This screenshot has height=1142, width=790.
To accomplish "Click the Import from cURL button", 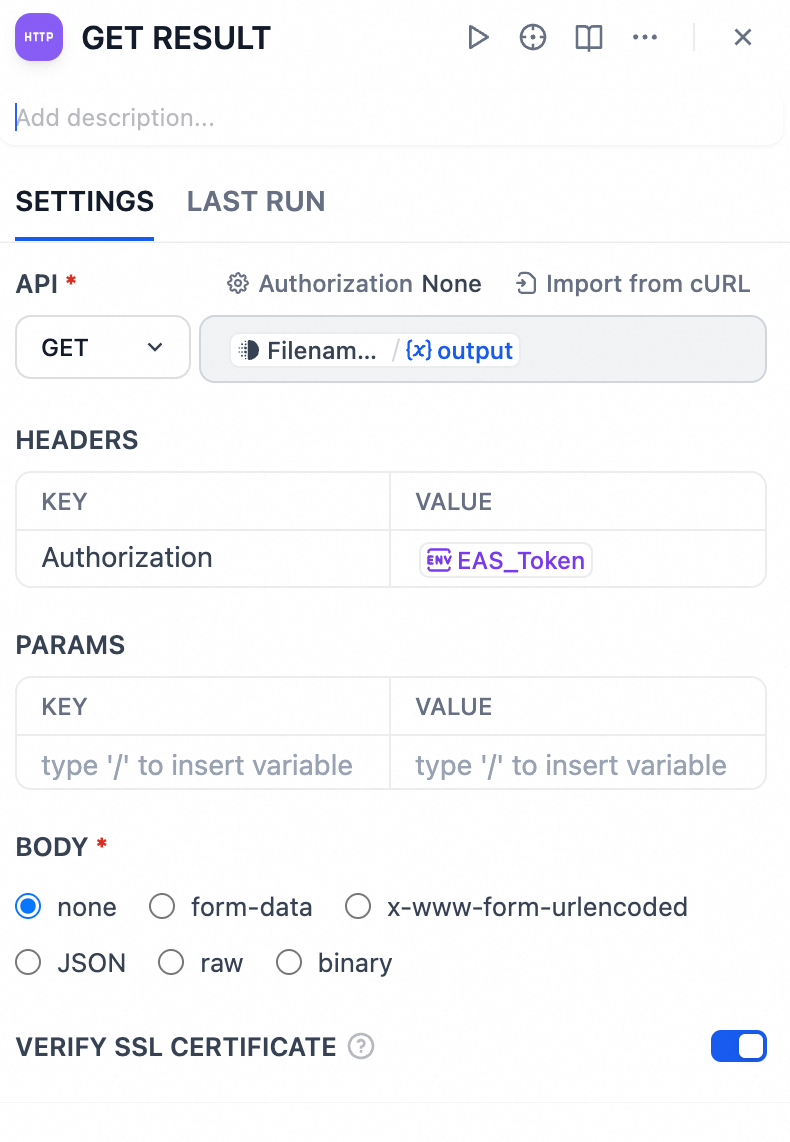I will (633, 284).
